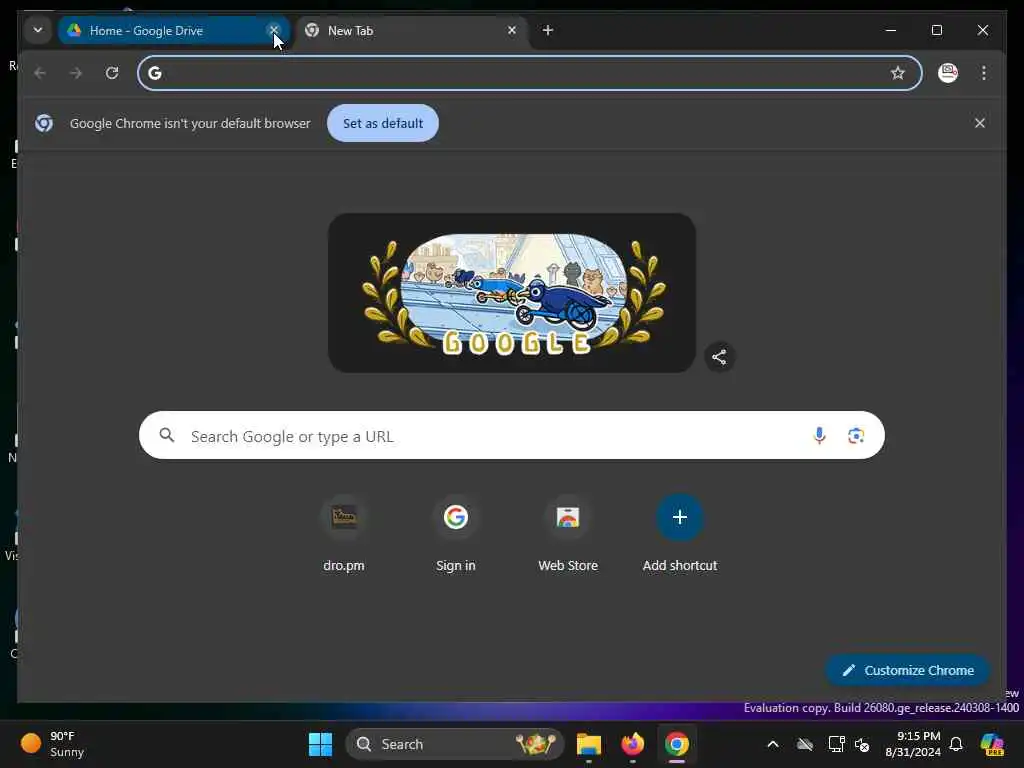Open the Chrome profile avatar
The width and height of the screenshot is (1024, 768).
coord(948,73)
